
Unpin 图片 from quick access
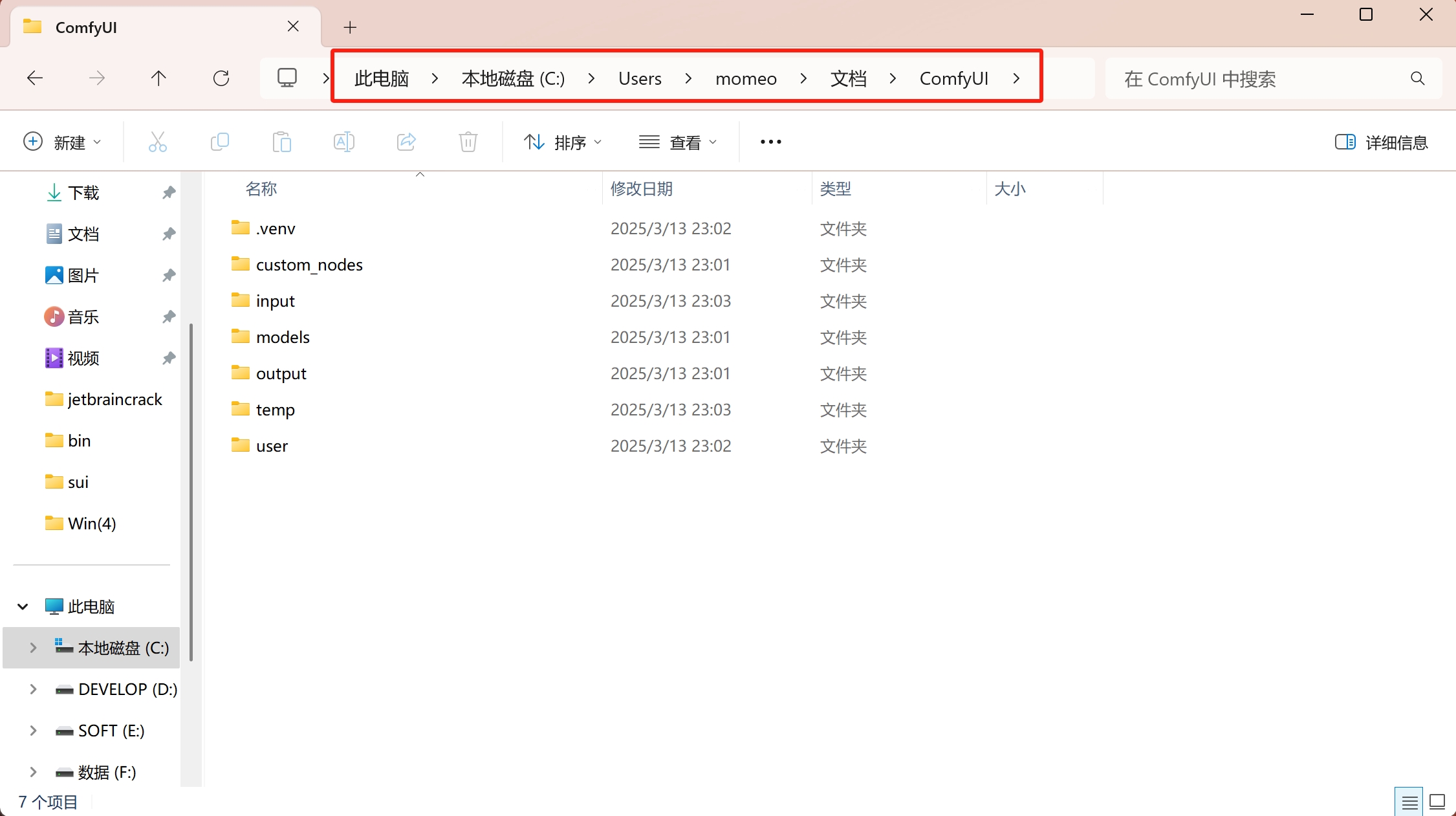(x=169, y=275)
